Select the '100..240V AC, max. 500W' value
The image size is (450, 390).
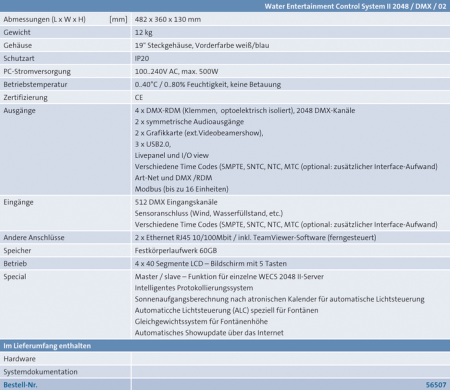[176, 71]
